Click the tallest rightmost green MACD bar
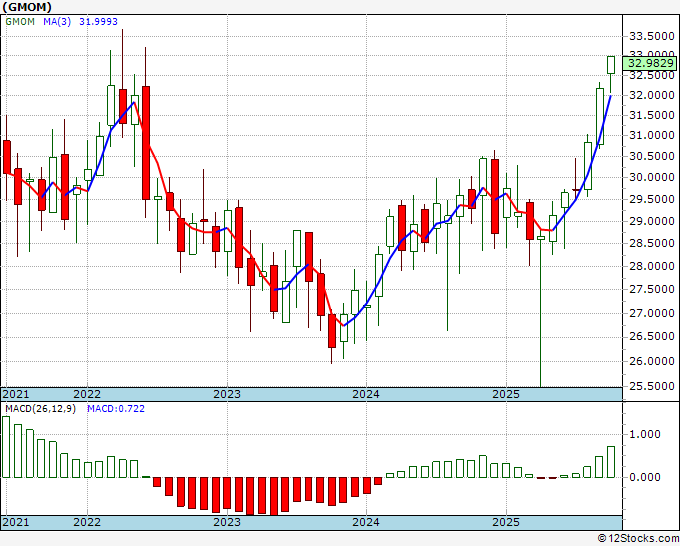 [x=611, y=462]
